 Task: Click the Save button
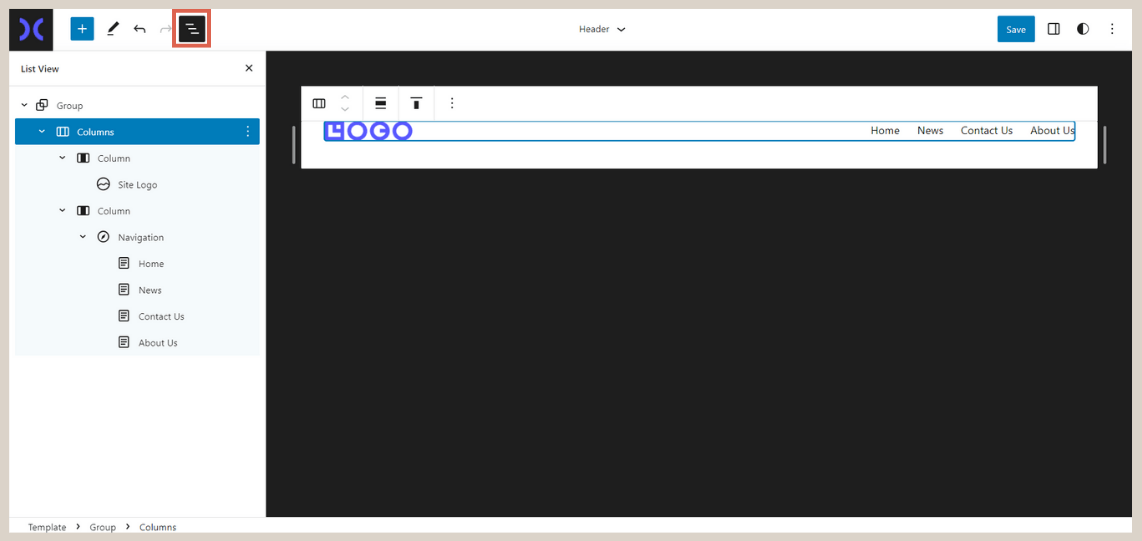coord(1015,29)
